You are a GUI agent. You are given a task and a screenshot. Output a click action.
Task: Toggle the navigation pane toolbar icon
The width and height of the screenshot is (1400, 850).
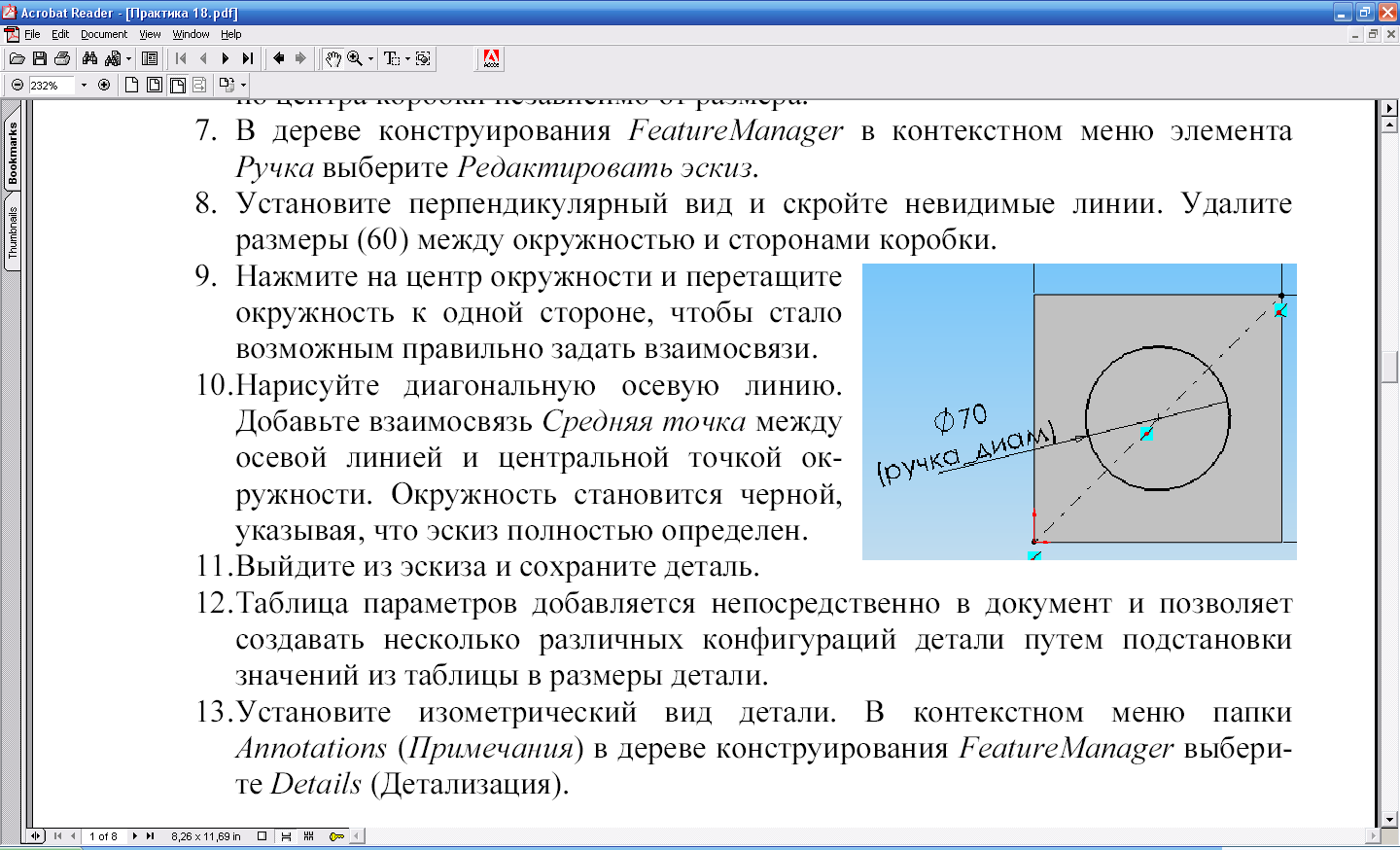[x=150, y=59]
